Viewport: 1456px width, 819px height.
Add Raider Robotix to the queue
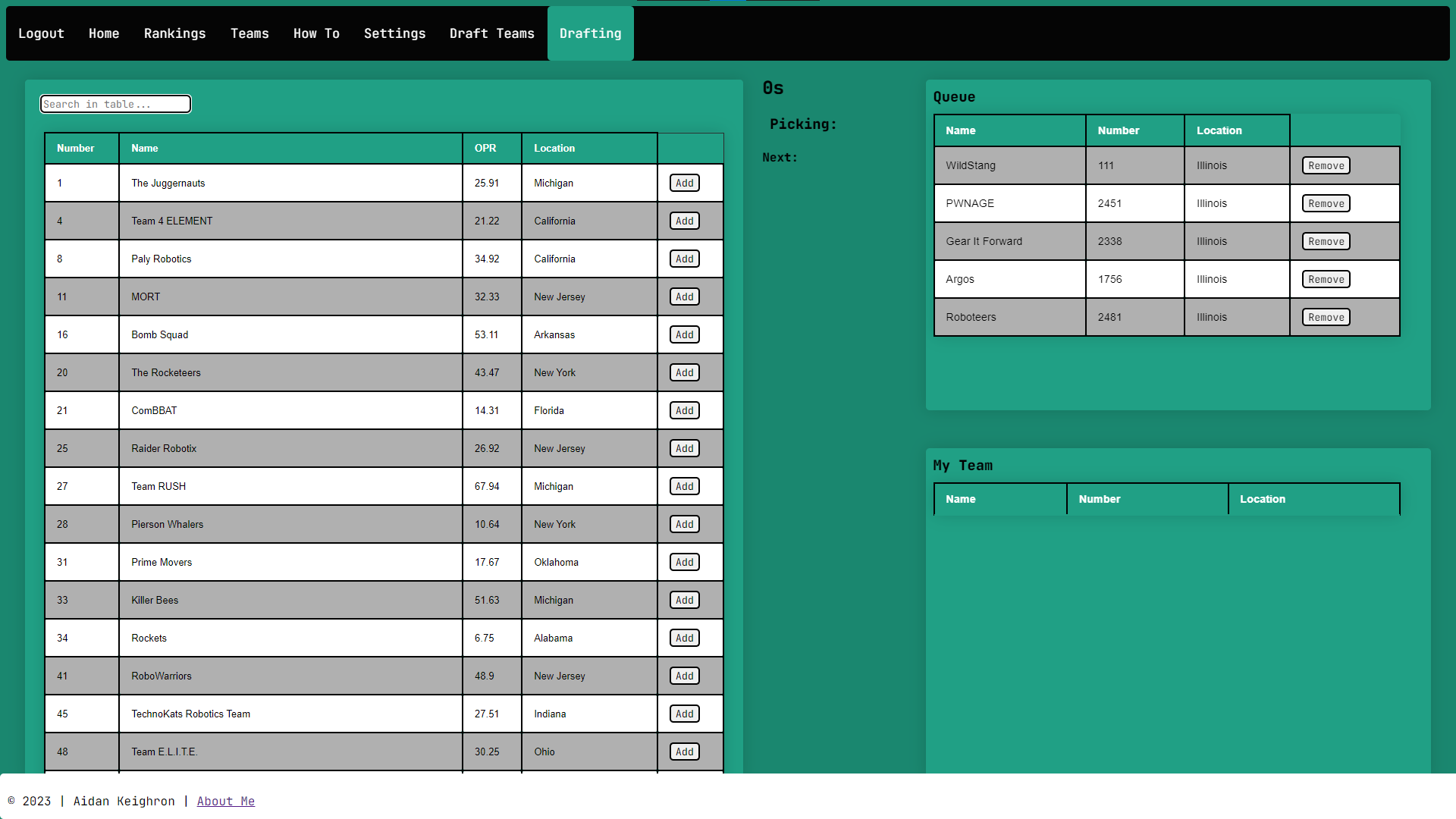[x=685, y=448]
